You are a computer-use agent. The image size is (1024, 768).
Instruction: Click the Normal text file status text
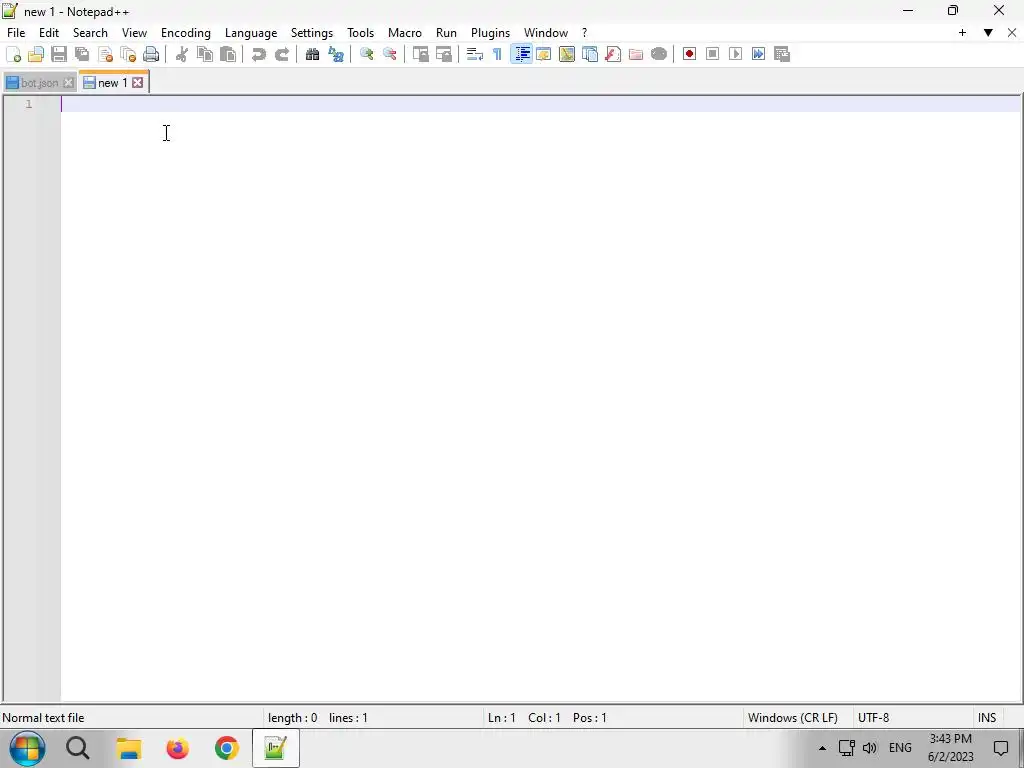43,718
